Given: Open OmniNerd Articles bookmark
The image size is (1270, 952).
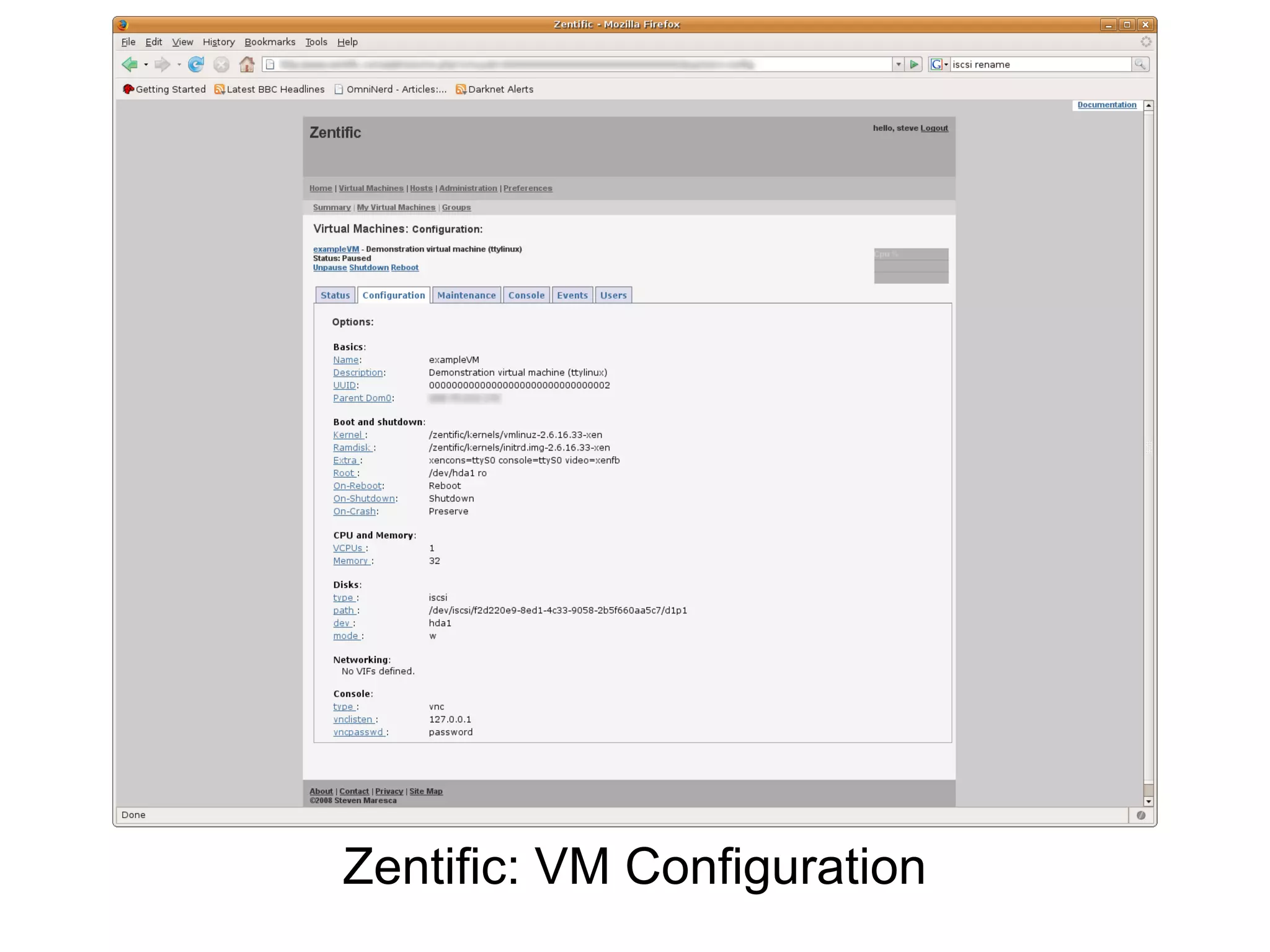Looking at the screenshot, I should (x=390, y=89).
